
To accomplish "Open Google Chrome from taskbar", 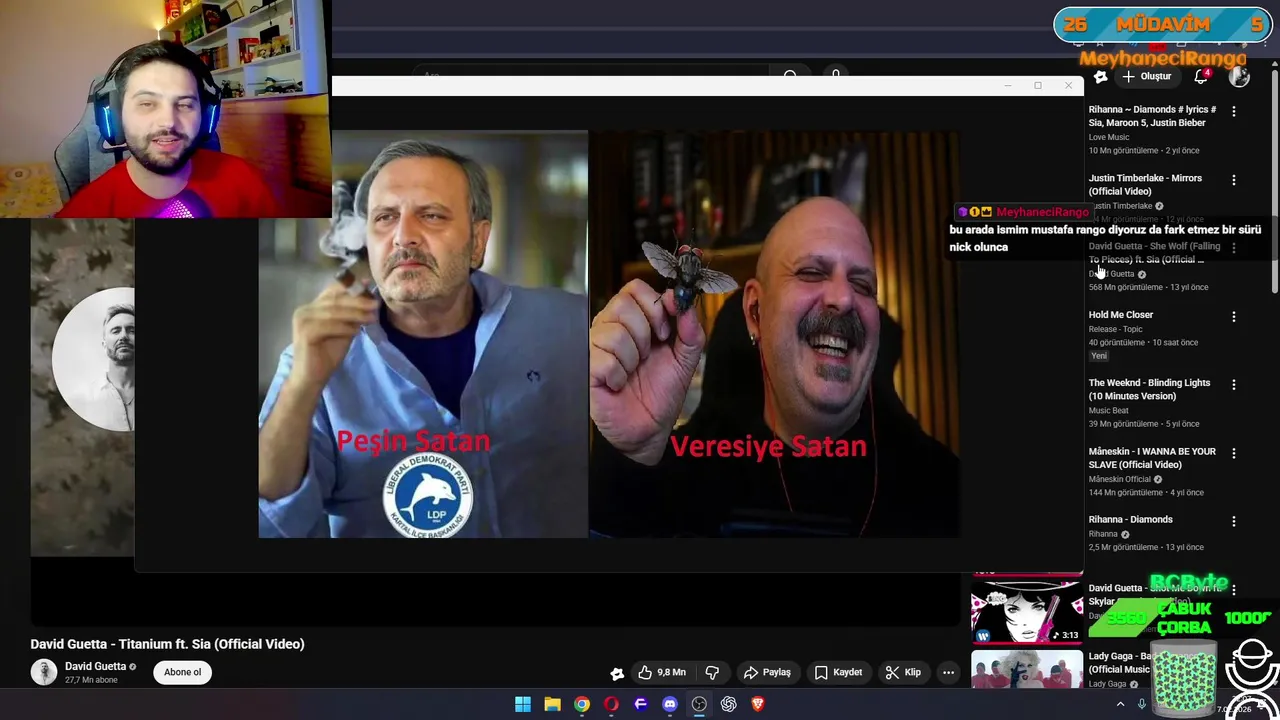I will (582, 704).
